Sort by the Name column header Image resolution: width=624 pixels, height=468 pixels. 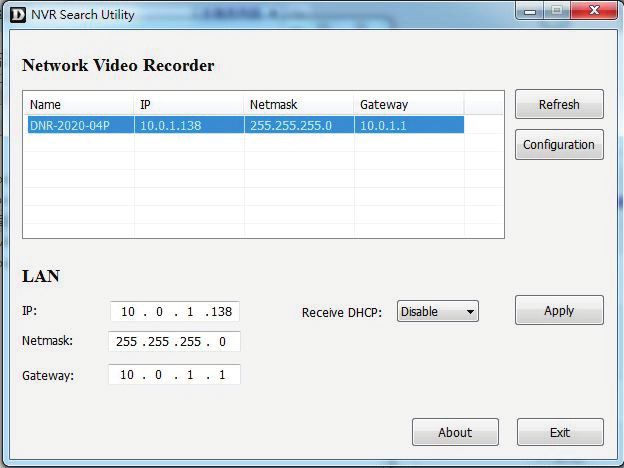click(x=78, y=104)
